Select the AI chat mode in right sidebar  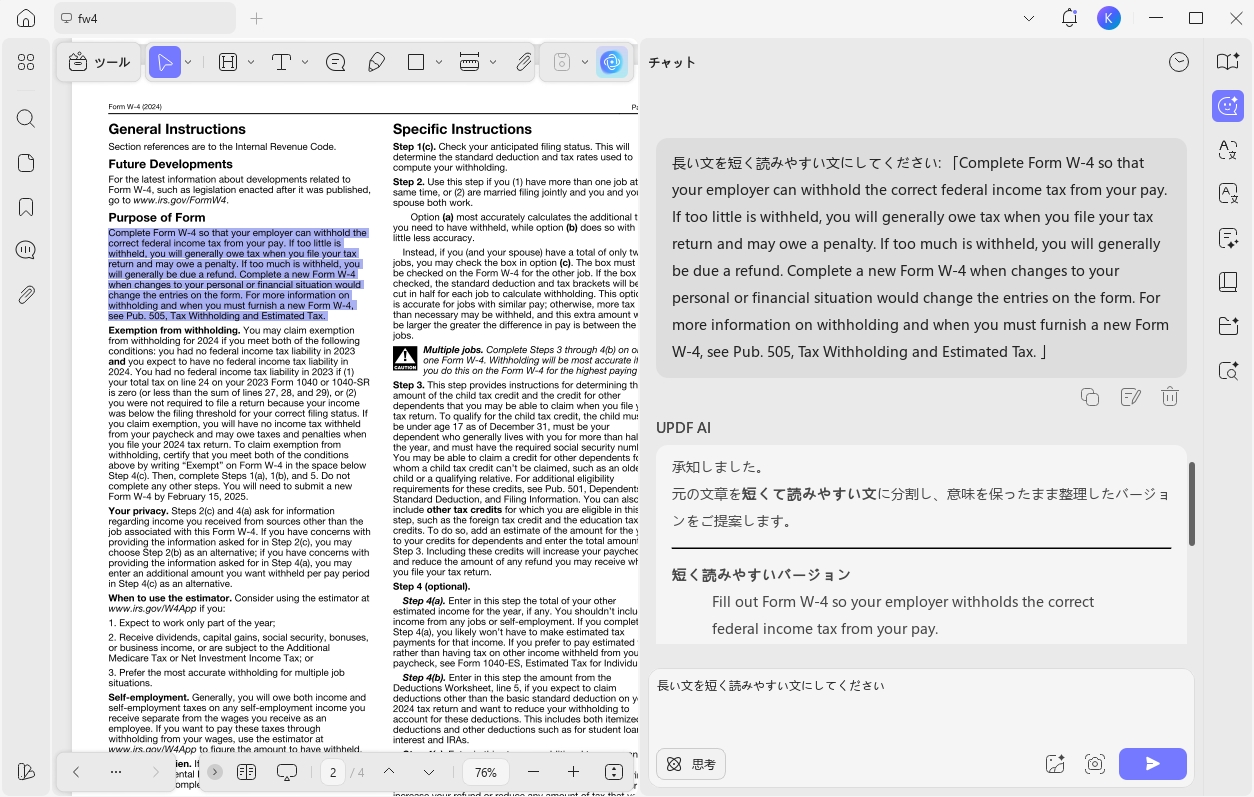pyautogui.click(x=1228, y=105)
